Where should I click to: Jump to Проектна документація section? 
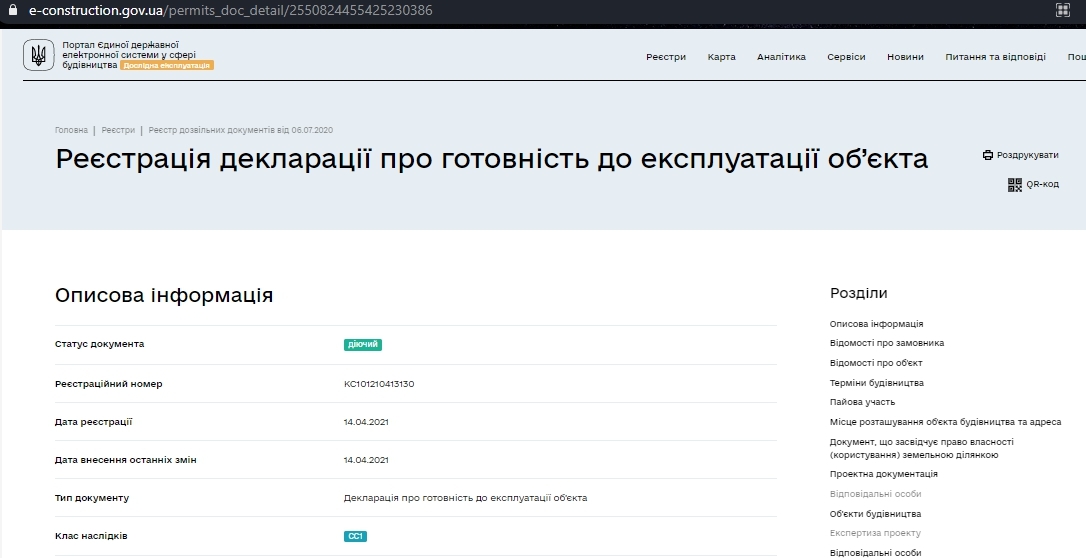884,474
